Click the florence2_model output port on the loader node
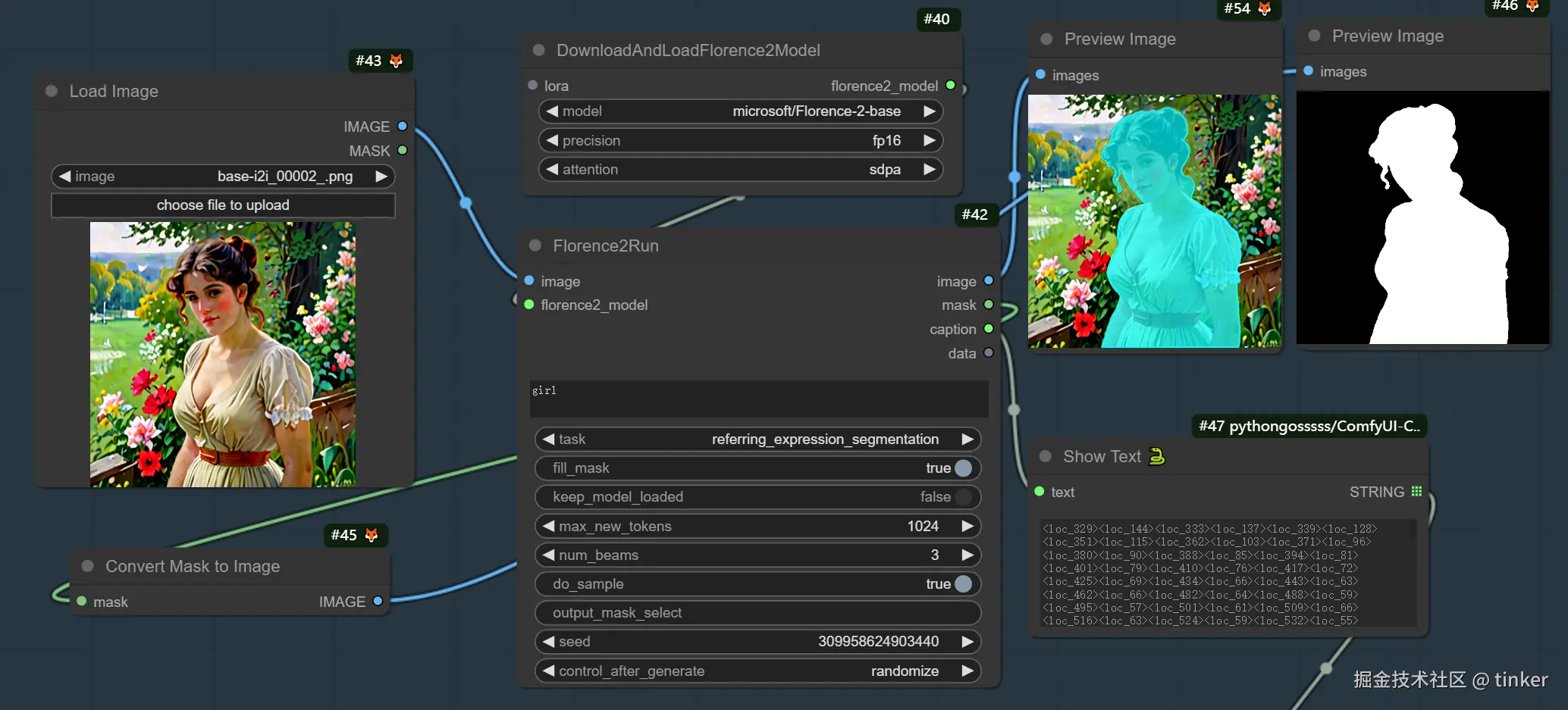 pos(951,86)
